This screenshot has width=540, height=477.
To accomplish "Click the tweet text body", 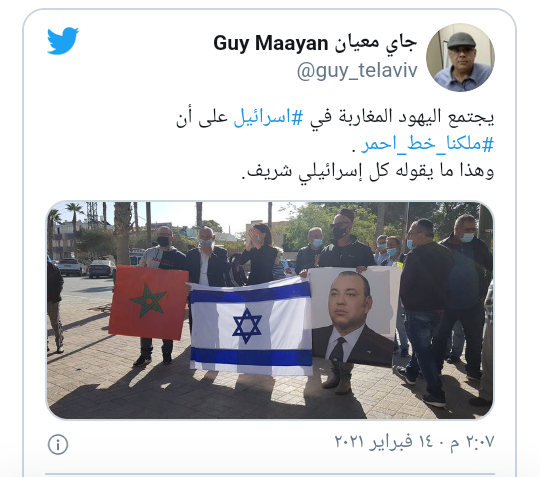I will 335,144.
